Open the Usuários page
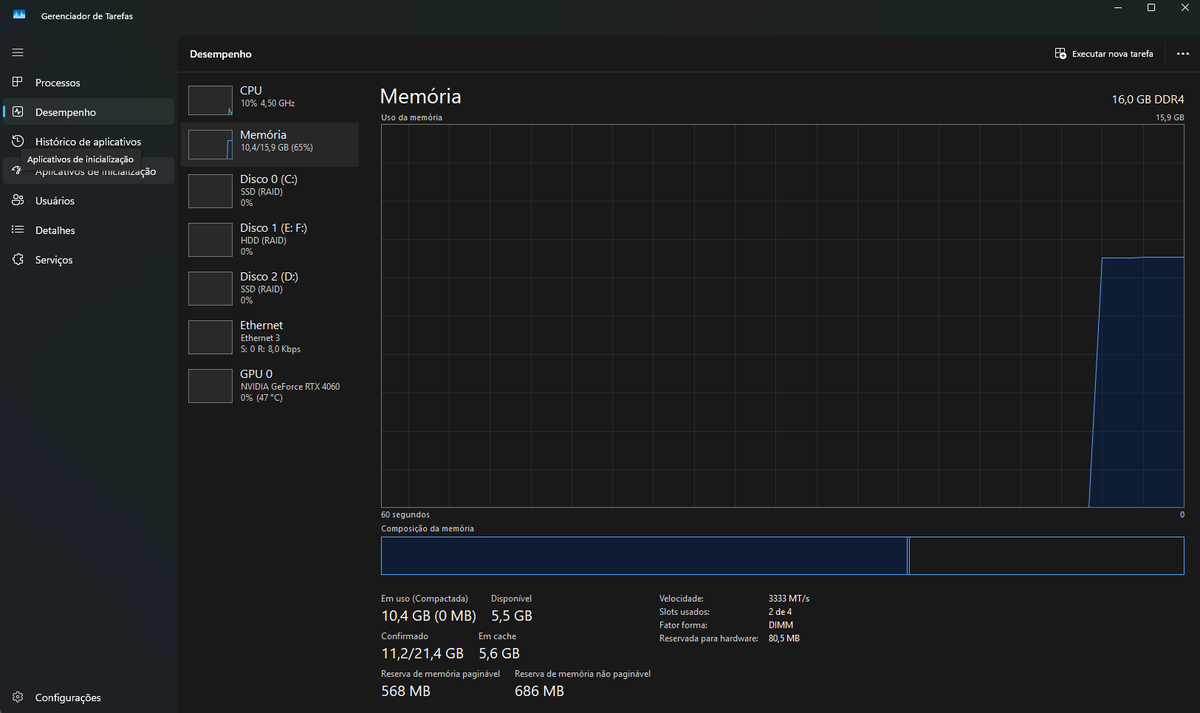 tap(89, 201)
